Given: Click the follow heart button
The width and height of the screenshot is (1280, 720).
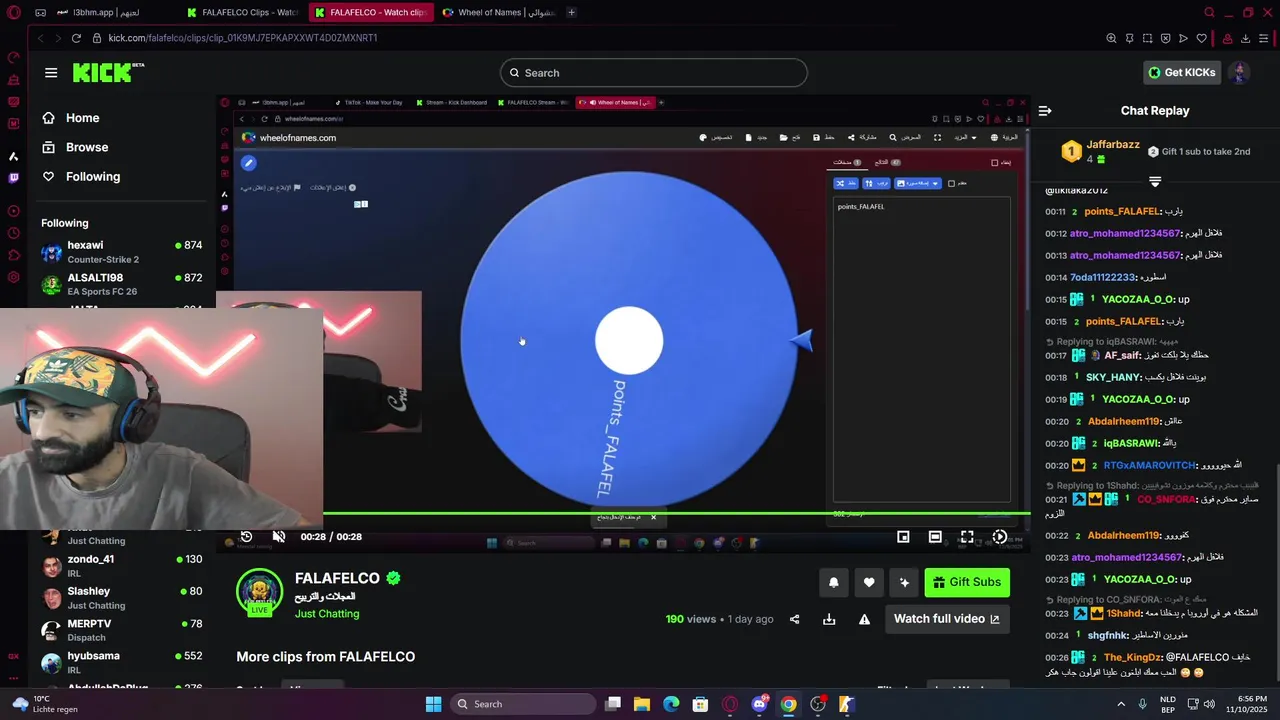Looking at the screenshot, I should (x=869, y=582).
